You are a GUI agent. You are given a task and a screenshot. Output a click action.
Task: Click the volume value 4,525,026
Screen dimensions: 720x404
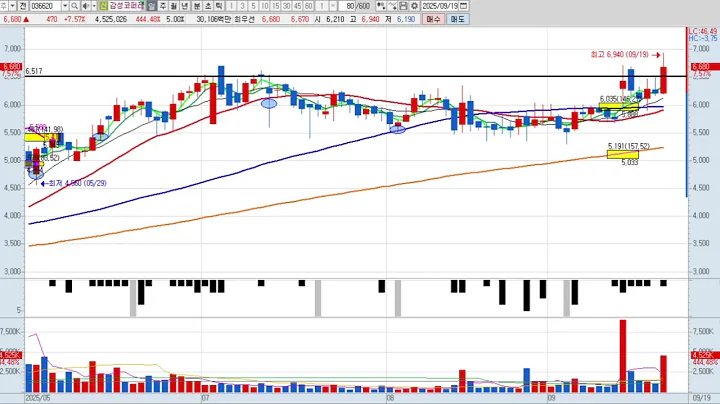click(111, 19)
